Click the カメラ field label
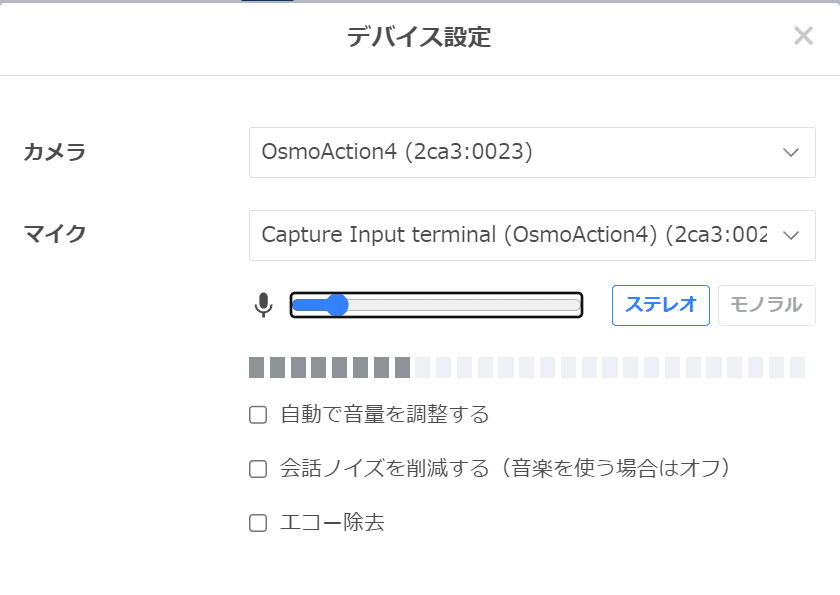 pos(55,152)
